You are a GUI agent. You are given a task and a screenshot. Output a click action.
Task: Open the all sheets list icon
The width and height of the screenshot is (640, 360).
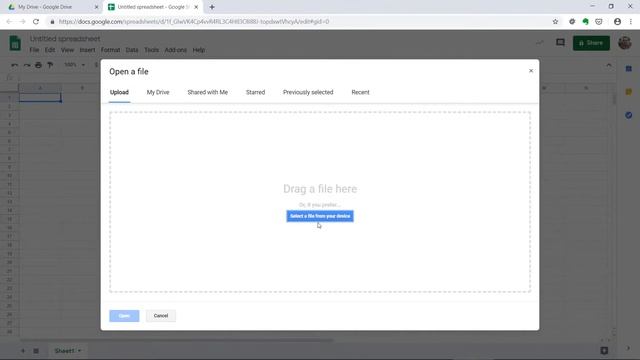click(x=36, y=351)
